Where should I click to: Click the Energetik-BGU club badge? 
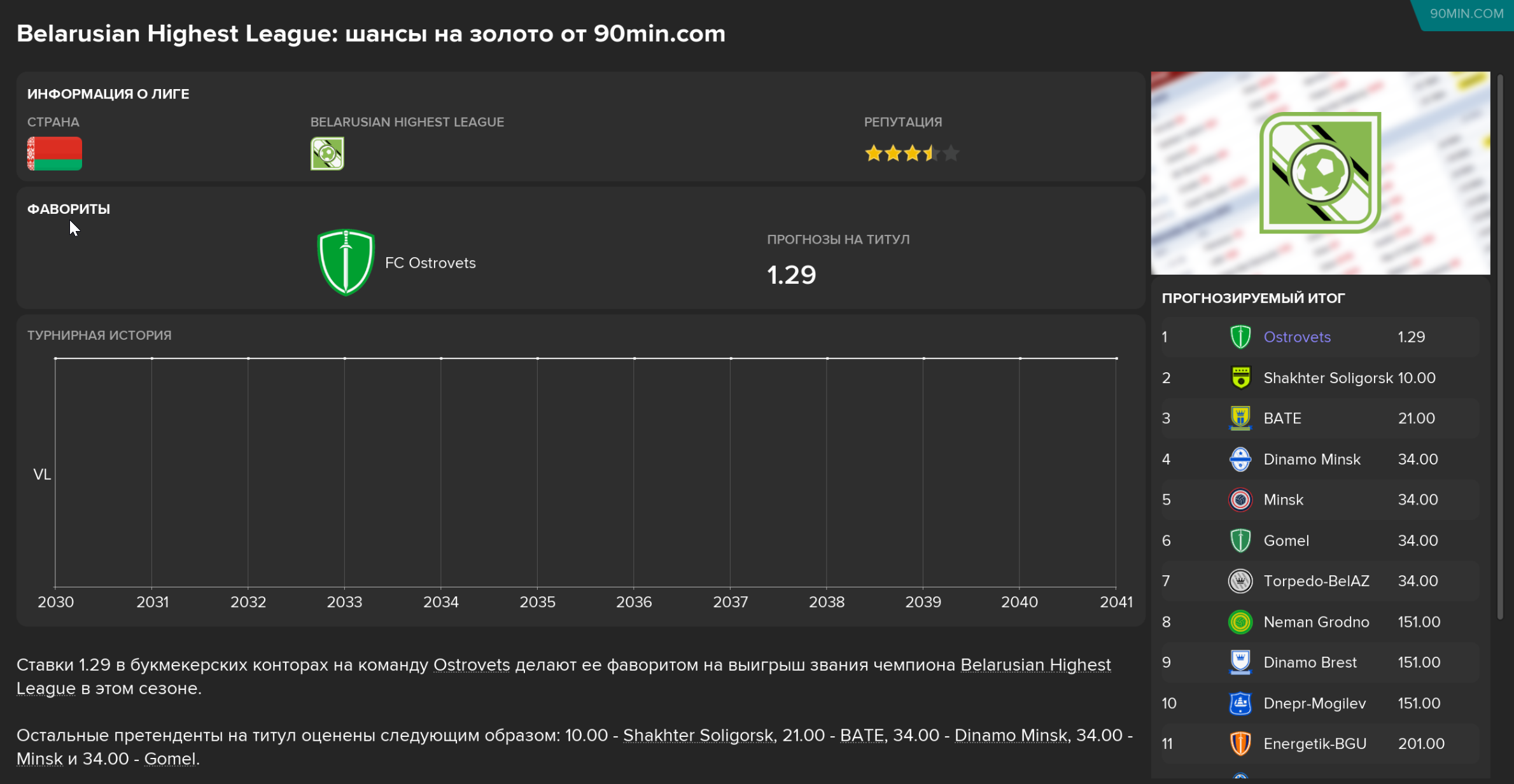click(x=1240, y=743)
